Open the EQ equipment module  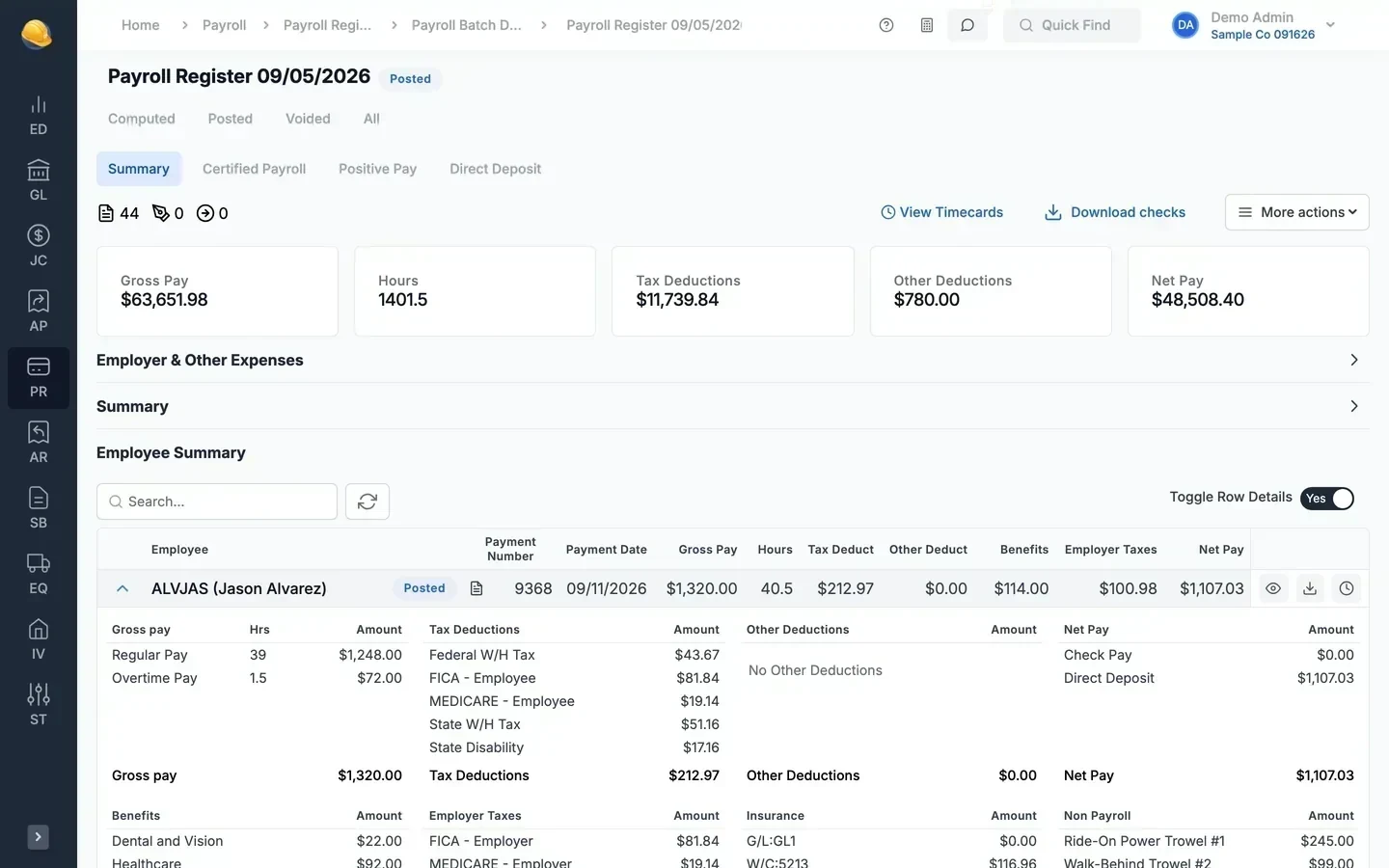click(x=39, y=575)
